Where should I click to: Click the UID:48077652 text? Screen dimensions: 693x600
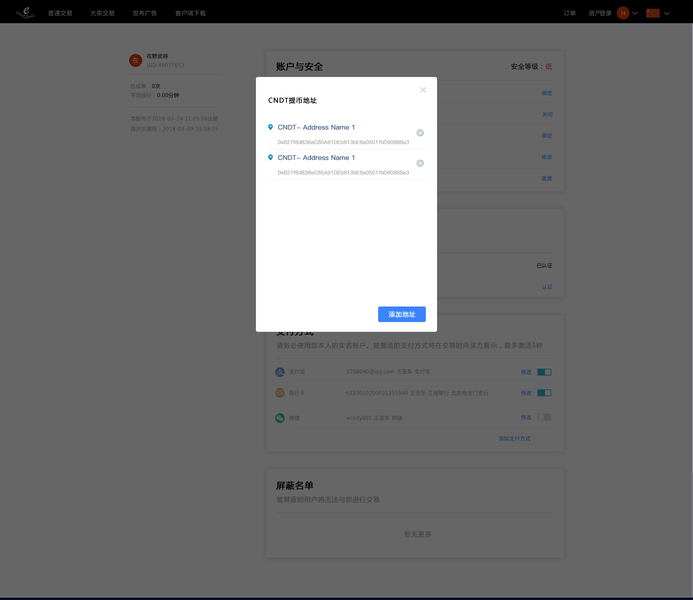coord(165,65)
